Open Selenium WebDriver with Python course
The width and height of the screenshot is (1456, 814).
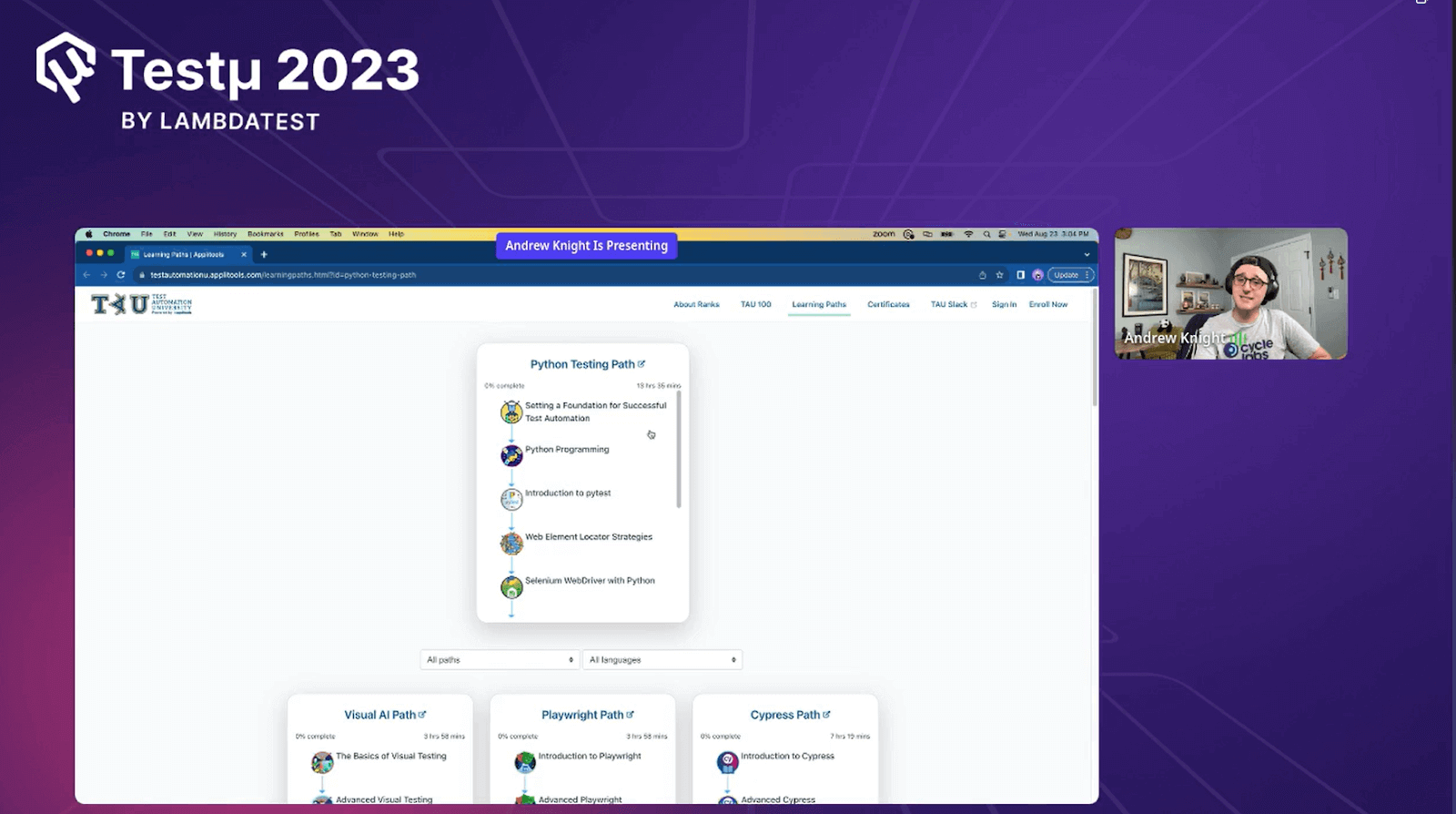pos(590,580)
